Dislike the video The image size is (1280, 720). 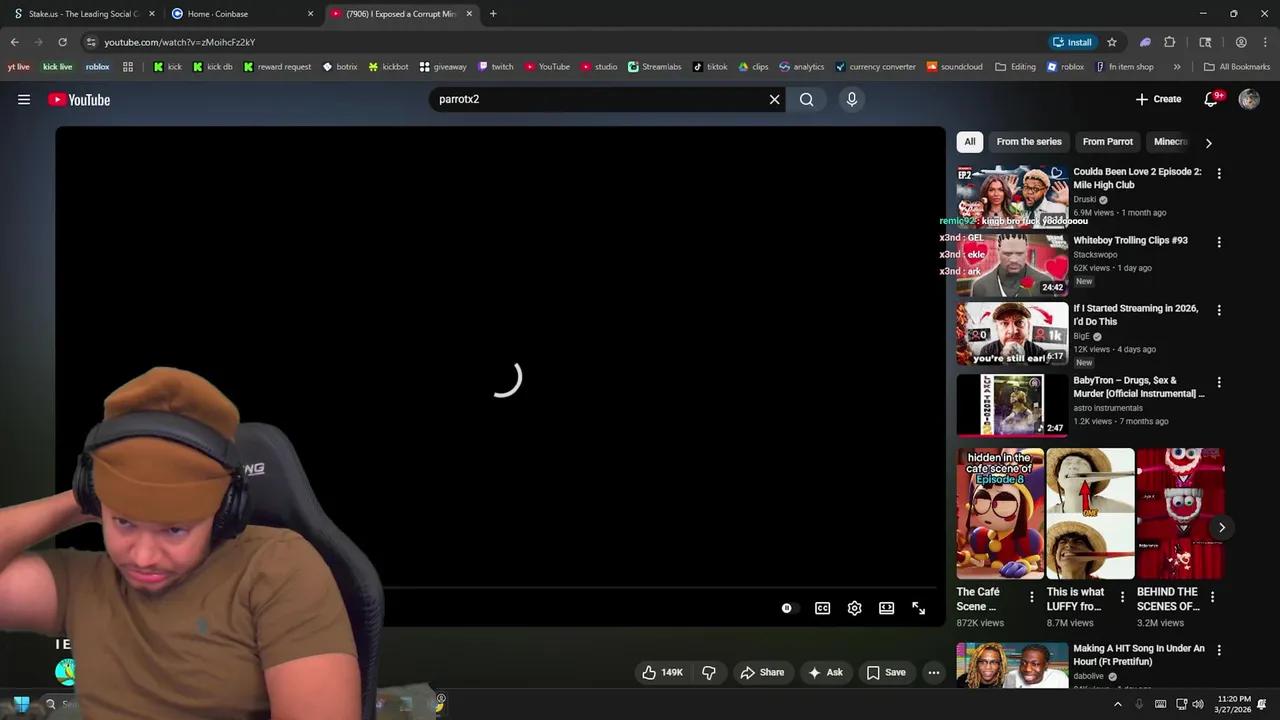click(709, 672)
